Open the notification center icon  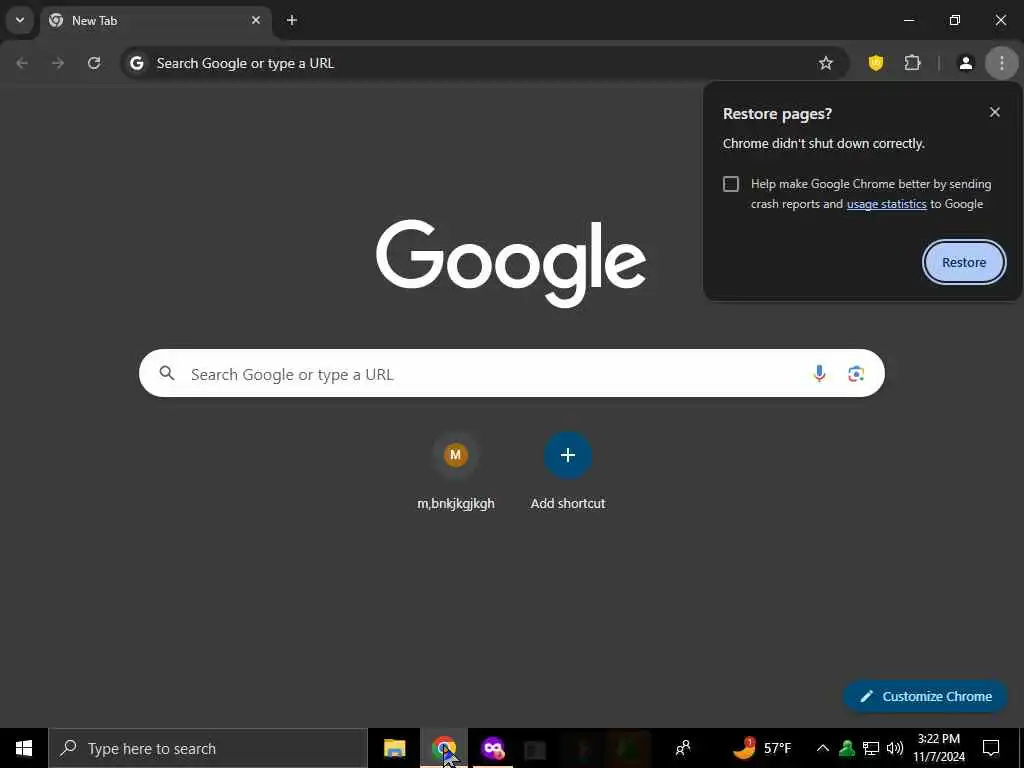click(991, 748)
